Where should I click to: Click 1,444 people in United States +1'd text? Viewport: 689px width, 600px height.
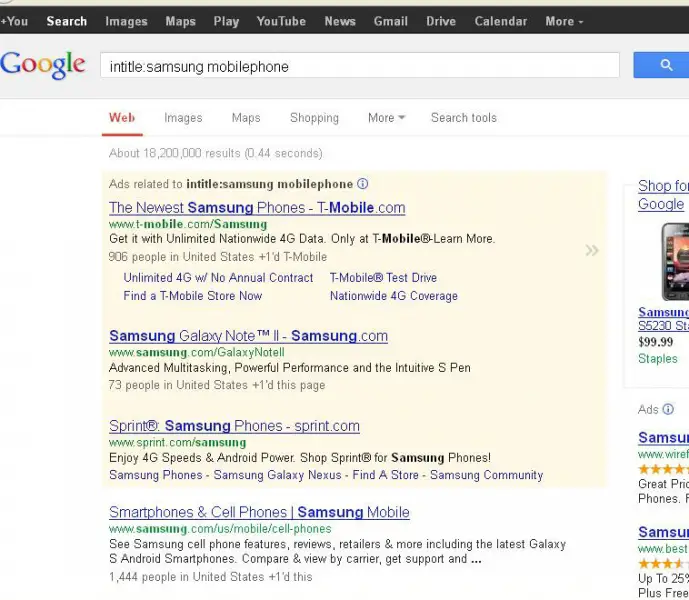coord(211,577)
